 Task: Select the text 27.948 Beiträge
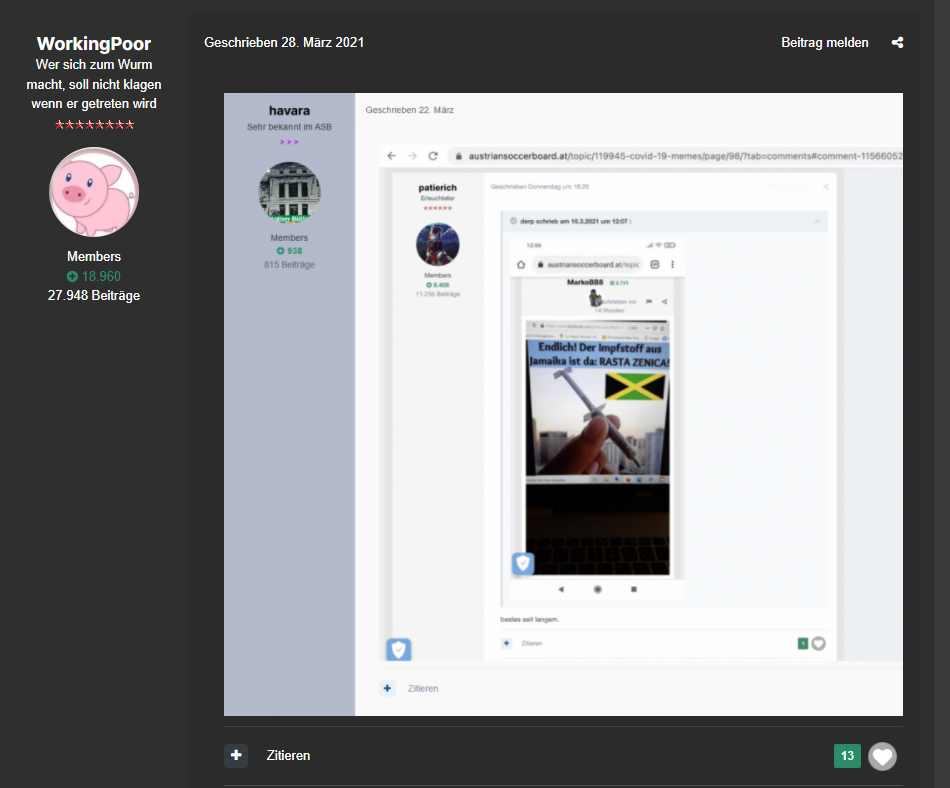[94, 296]
